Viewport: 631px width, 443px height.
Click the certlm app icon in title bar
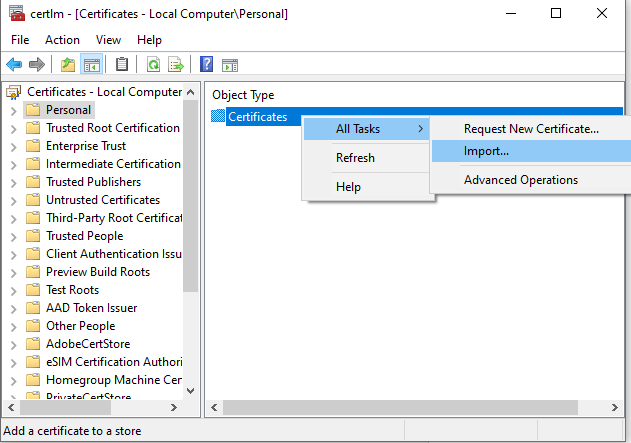click(x=17, y=13)
